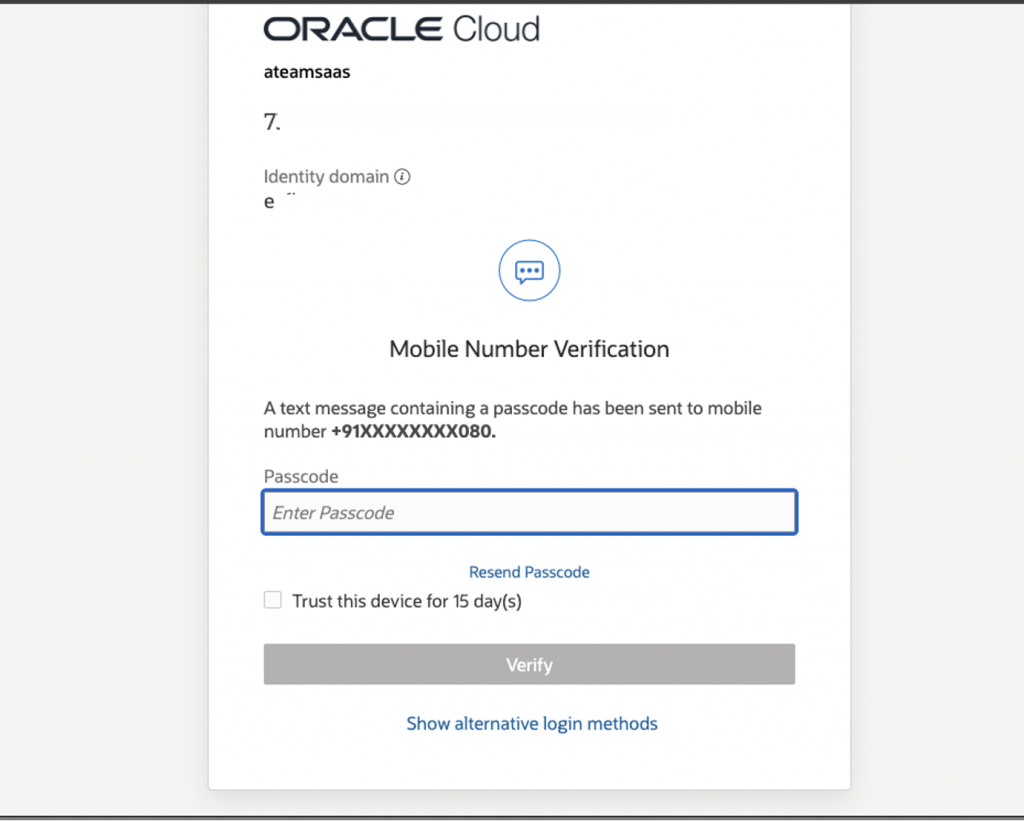Click the masked number +91XXXXXXXX080
Viewport: 1024px width, 821px height.
(413, 432)
